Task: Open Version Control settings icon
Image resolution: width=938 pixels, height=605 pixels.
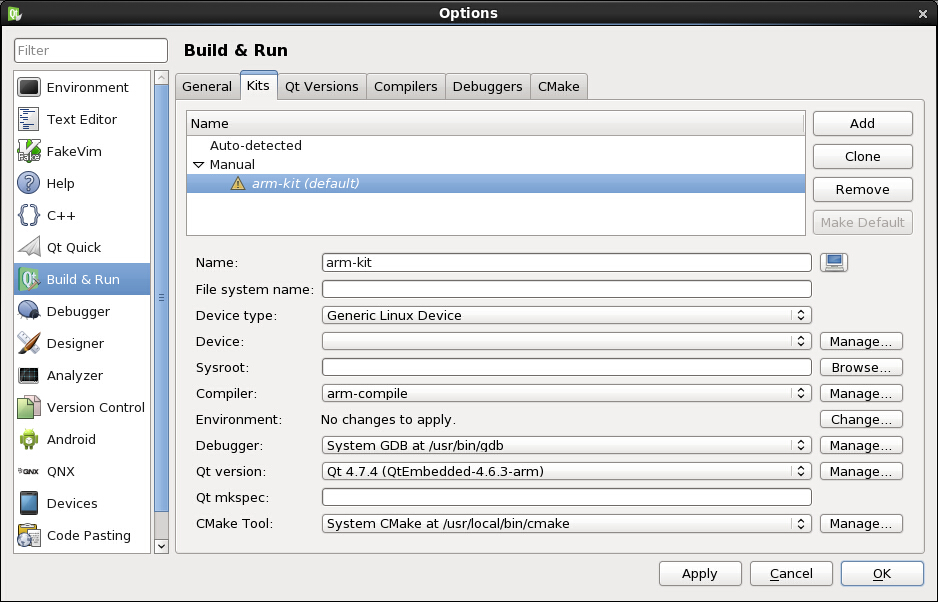Action: pos(29,408)
